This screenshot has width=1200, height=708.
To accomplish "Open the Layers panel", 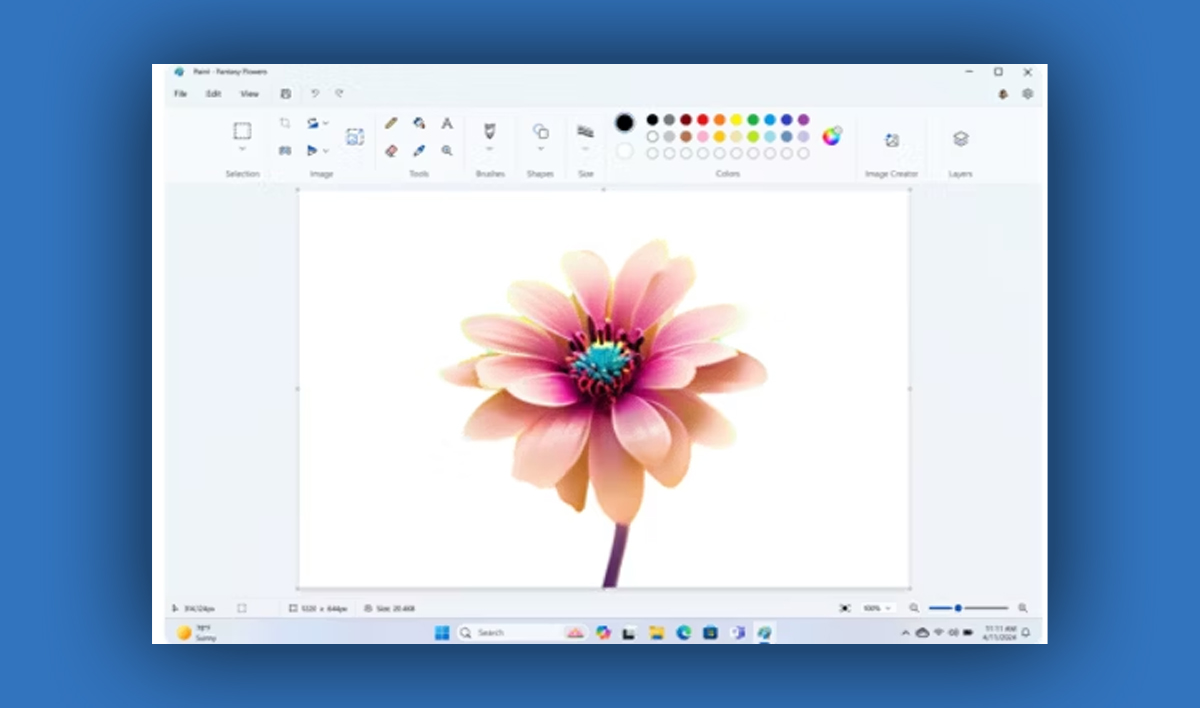I will (x=959, y=140).
